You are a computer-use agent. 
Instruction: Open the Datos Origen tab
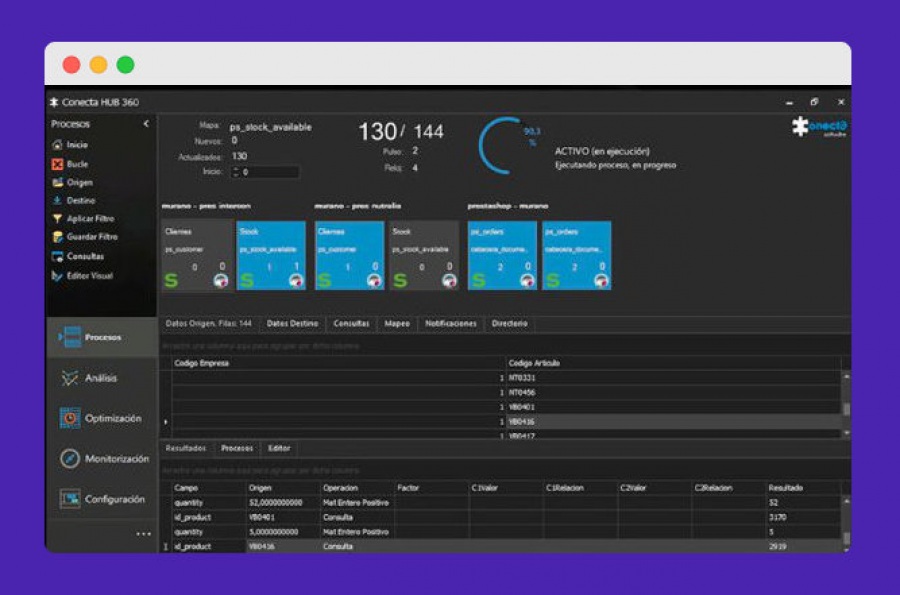coord(208,324)
